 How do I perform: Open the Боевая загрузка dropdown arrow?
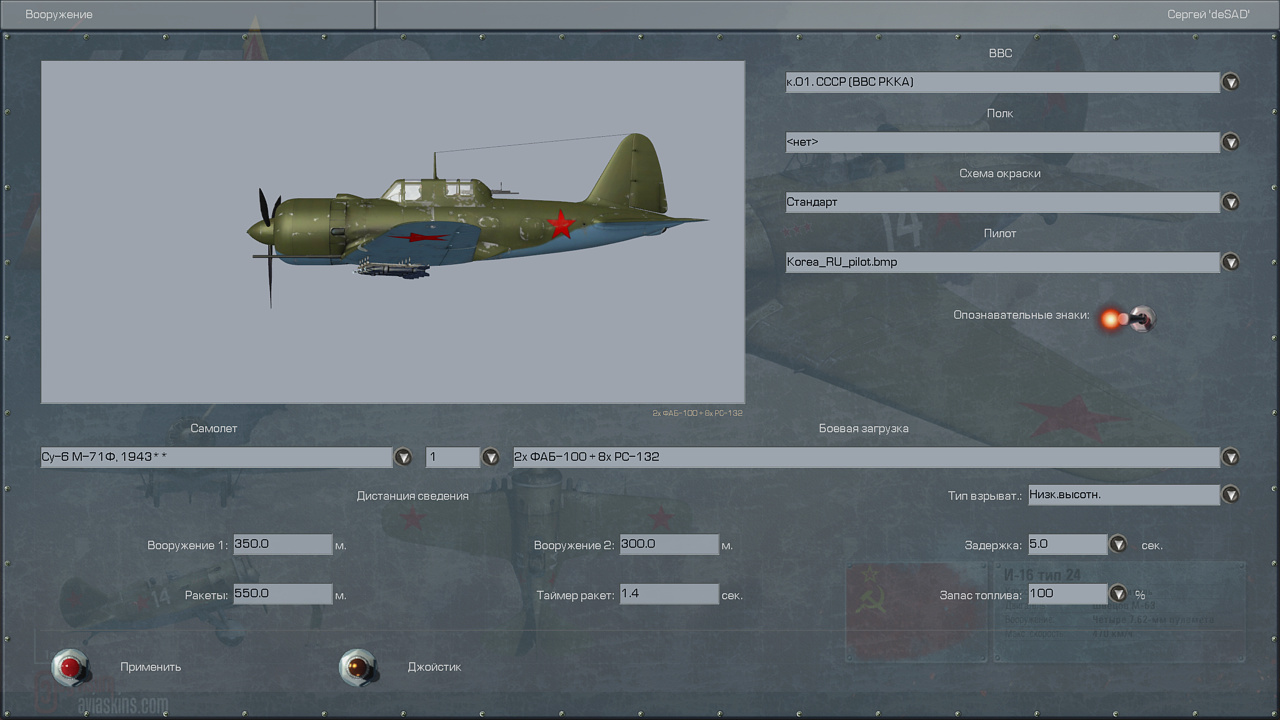point(1230,457)
